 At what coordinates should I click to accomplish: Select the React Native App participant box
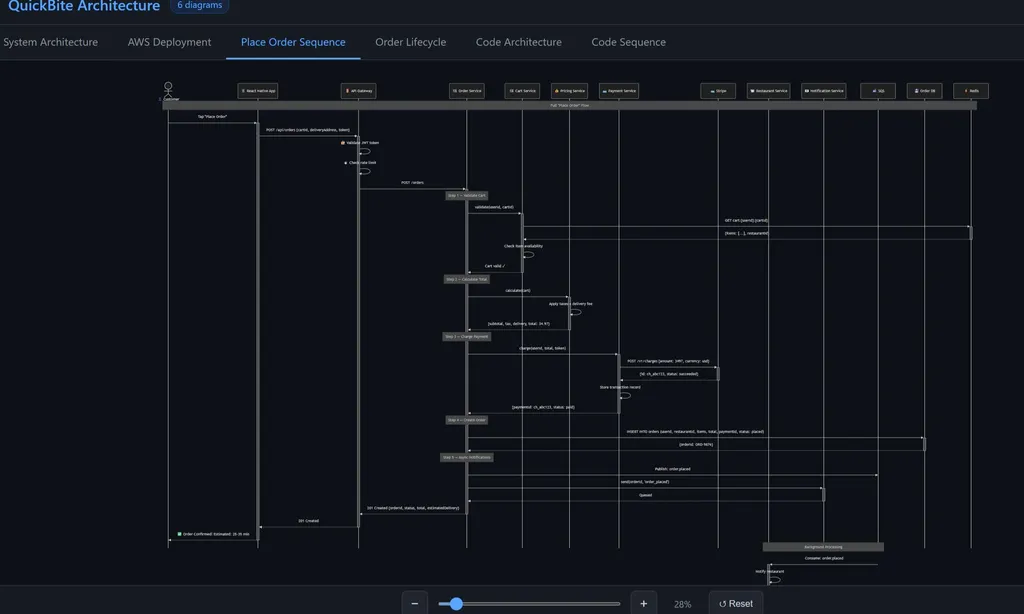[258, 91]
